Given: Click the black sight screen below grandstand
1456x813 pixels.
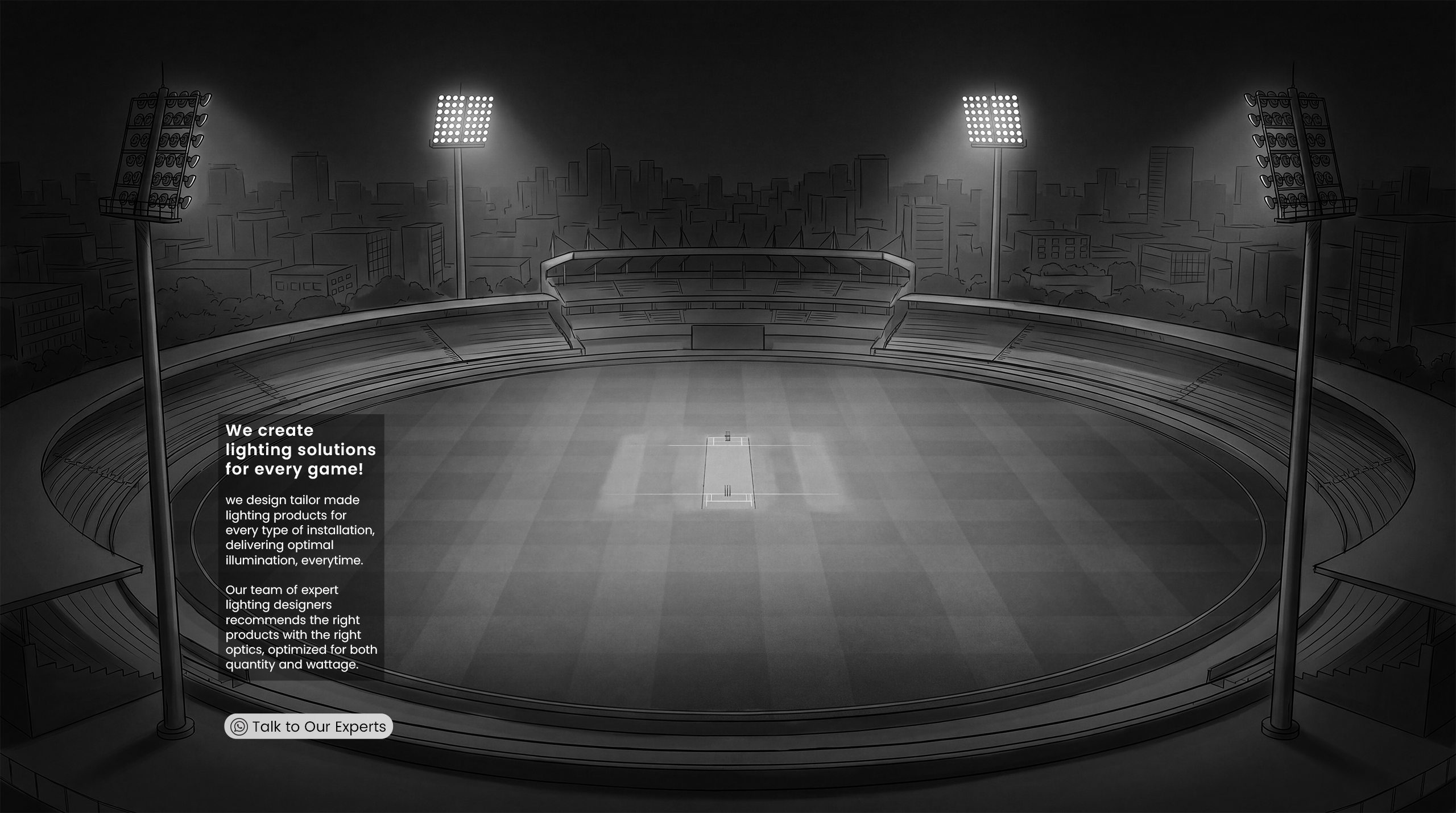Looking at the screenshot, I should 728,337.
